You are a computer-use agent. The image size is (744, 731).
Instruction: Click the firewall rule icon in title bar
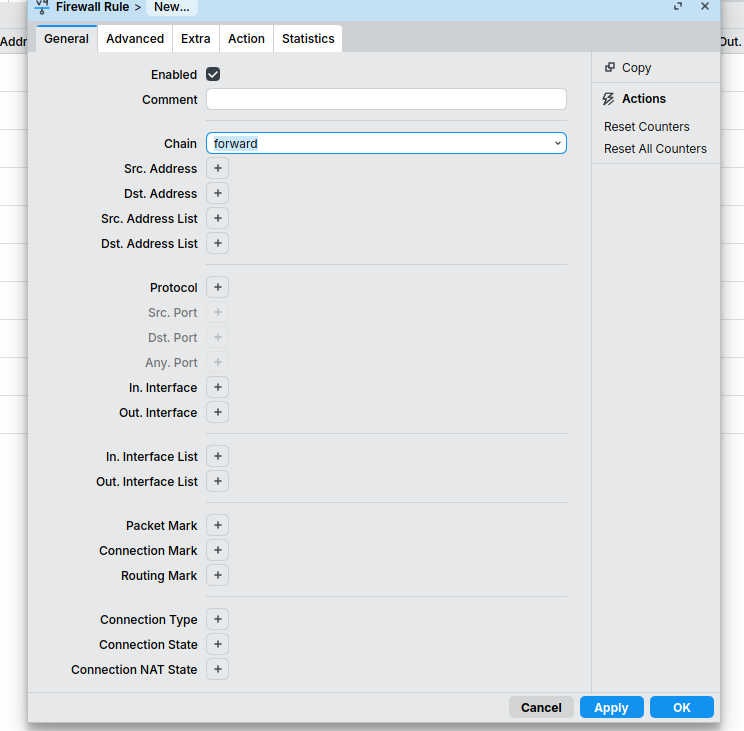(x=42, y=7)
